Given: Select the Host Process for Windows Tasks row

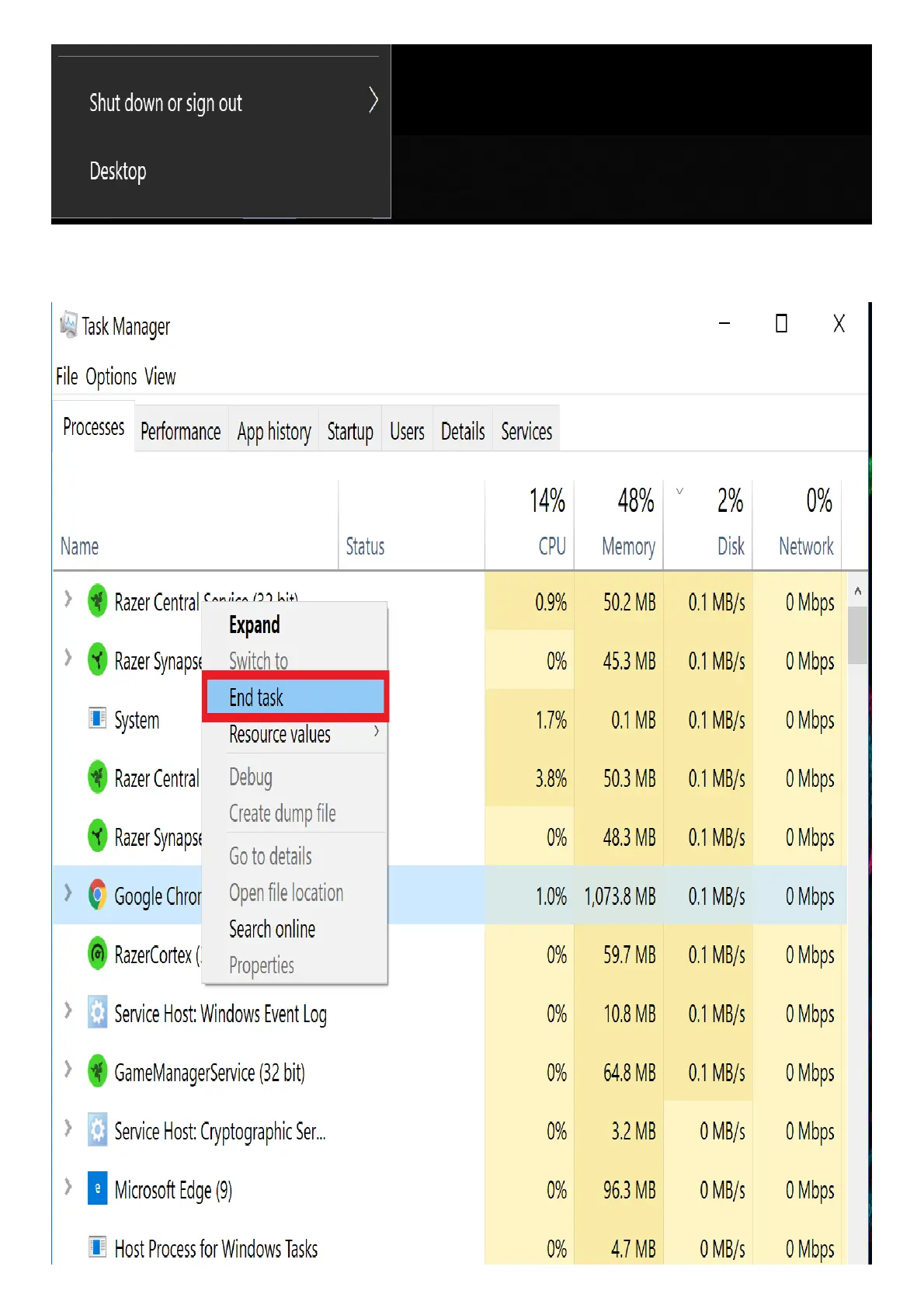Looking at the screenshot, I should [450, 1248].
